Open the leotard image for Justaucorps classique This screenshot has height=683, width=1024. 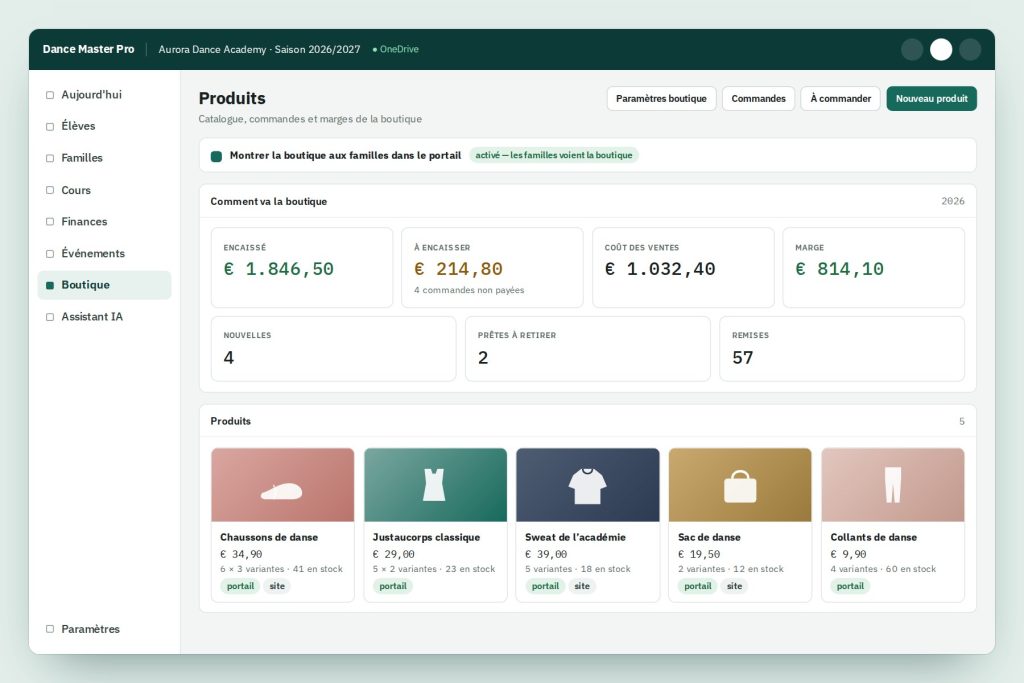[435, 484]
